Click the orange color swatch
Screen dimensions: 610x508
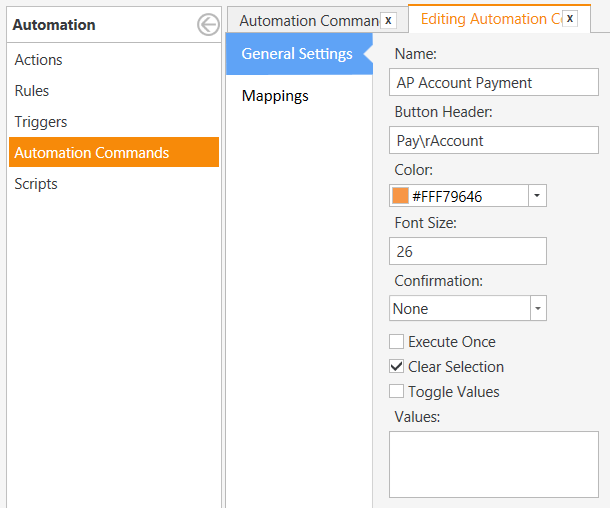[401, 196]
